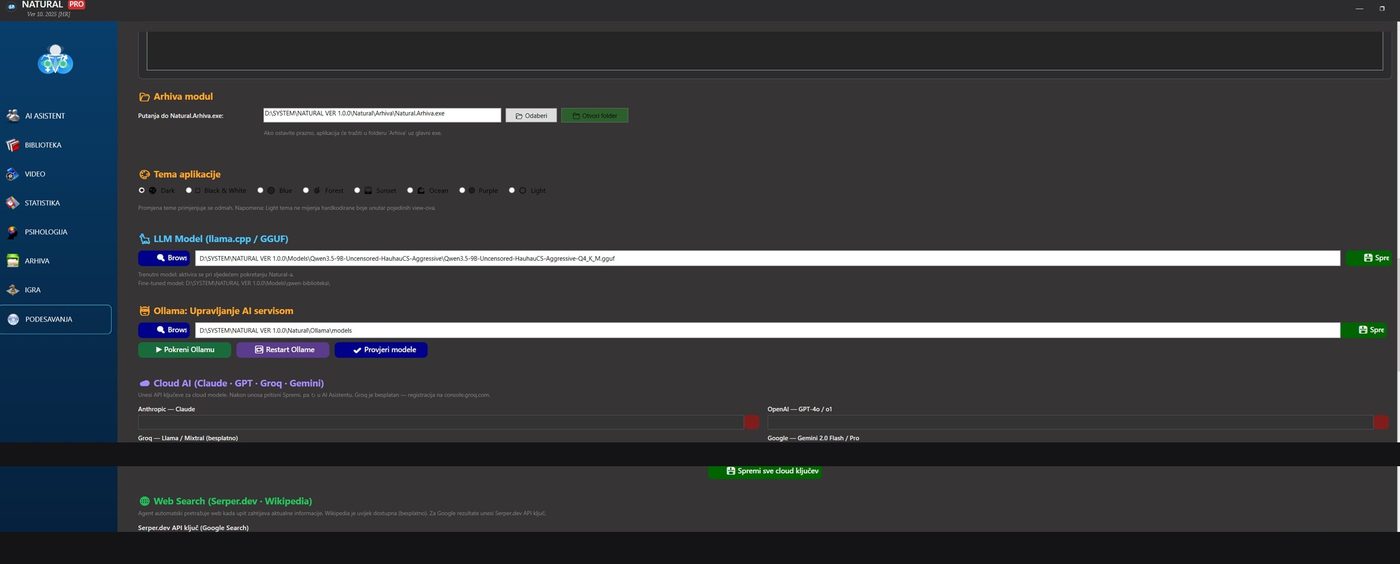Click the Tema aplikacije palette icon
The height and width of the screenshot is (564, 1400).
(x=144, y=175)
